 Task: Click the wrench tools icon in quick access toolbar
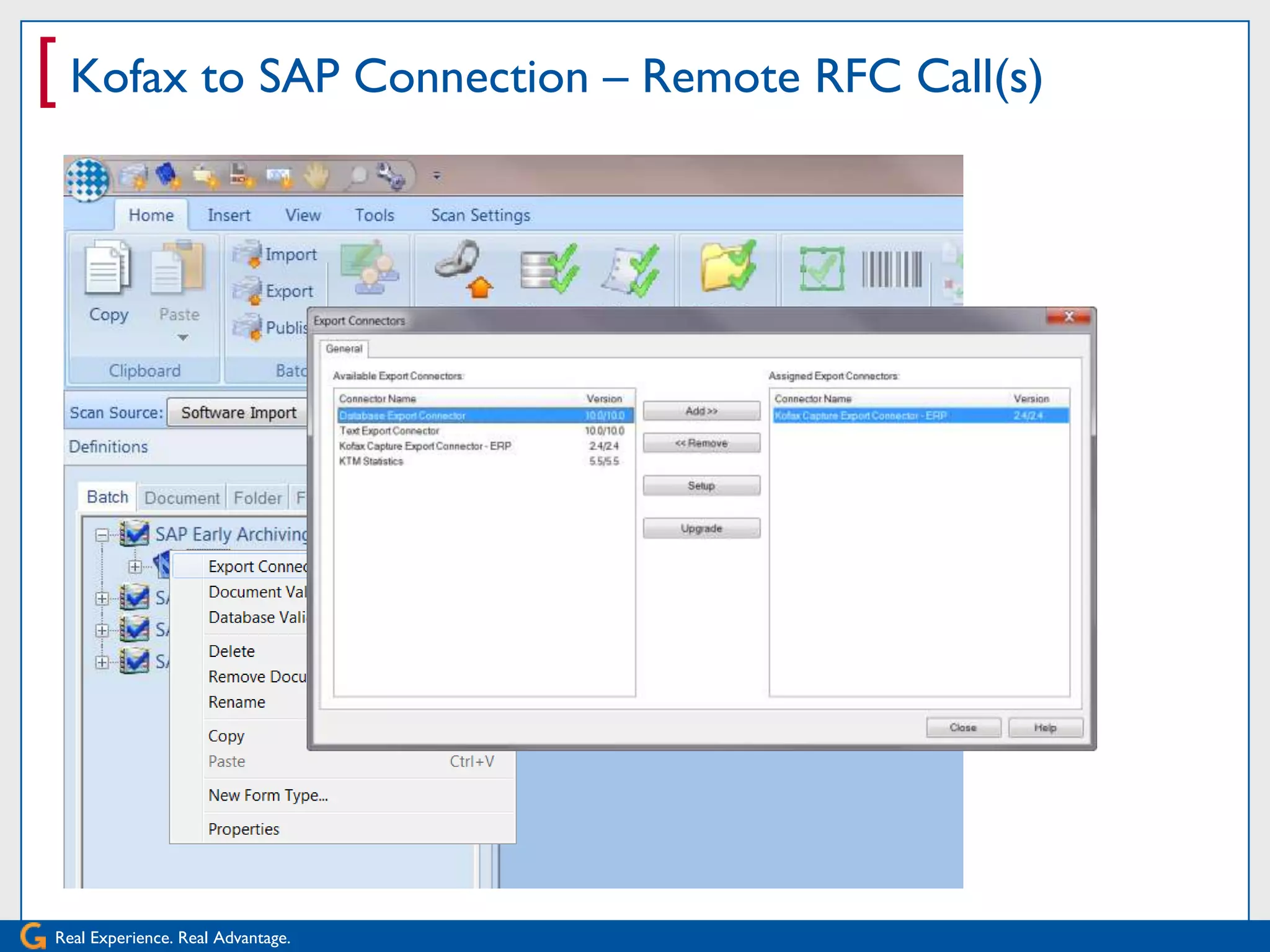392,177
